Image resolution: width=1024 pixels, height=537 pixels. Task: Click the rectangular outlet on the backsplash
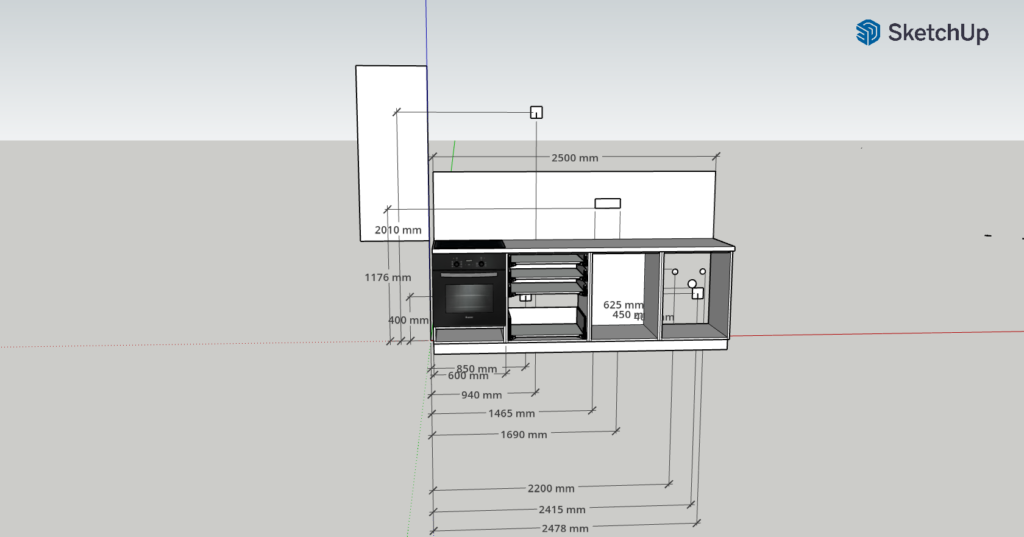tap(607, 203)
